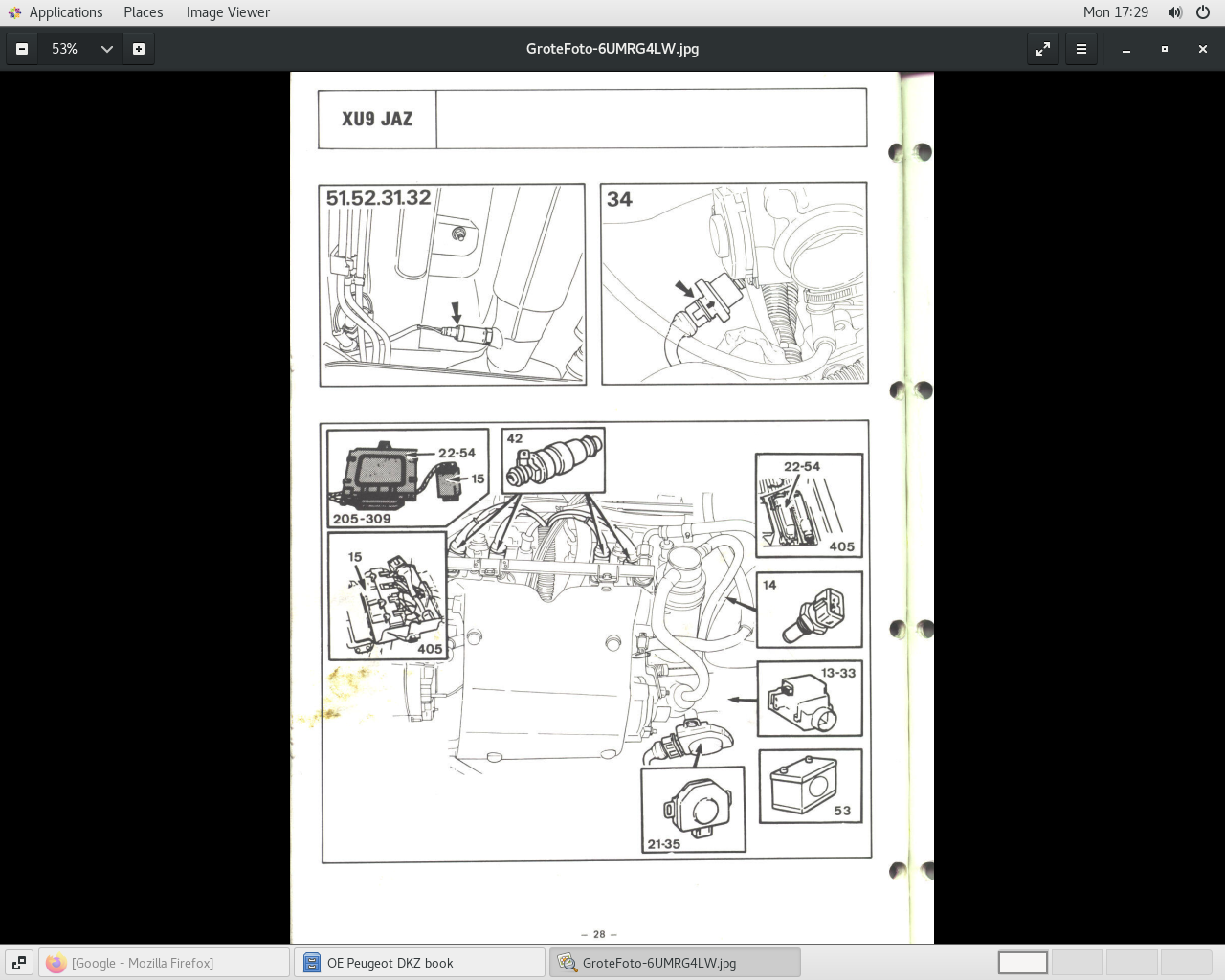Toggle fullscreen mode in Image Viewer
Image resolution: width=1225 pixels, height=980 pixels.
pos(1043,49)
